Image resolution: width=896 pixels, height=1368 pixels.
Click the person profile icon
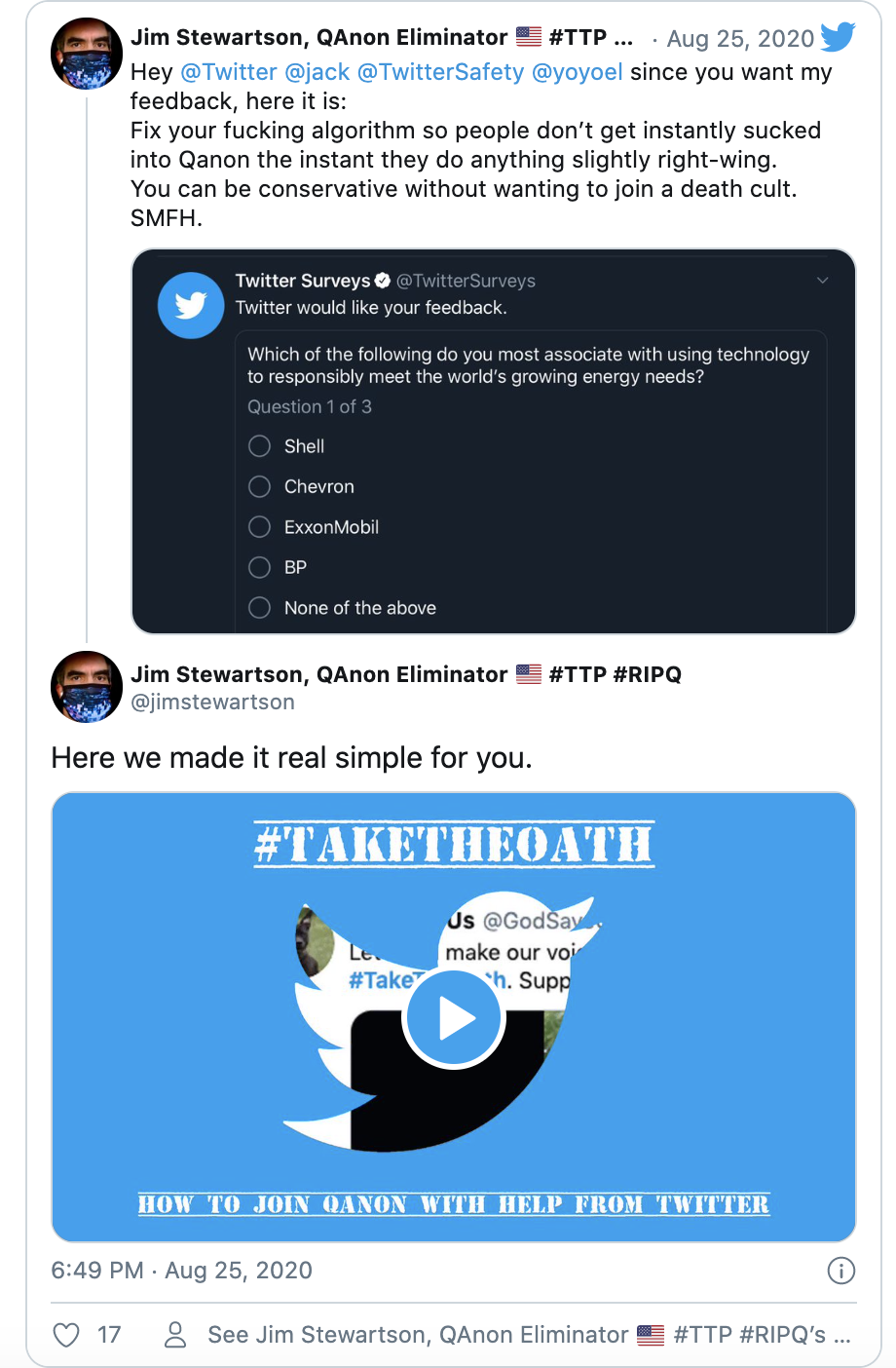(175, 1335)
